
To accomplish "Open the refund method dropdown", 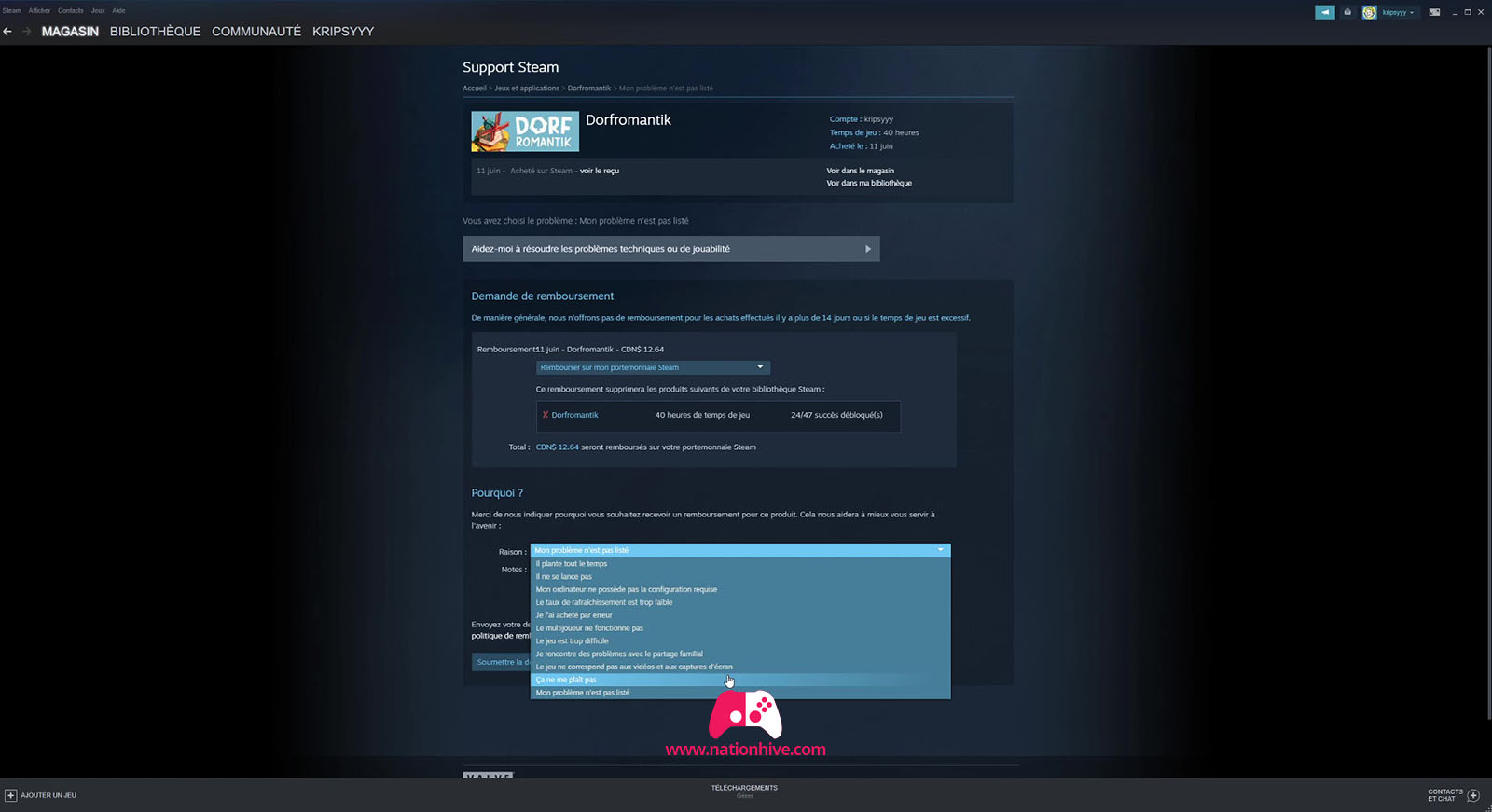I will pyautogui.click(x=653, y=367).
